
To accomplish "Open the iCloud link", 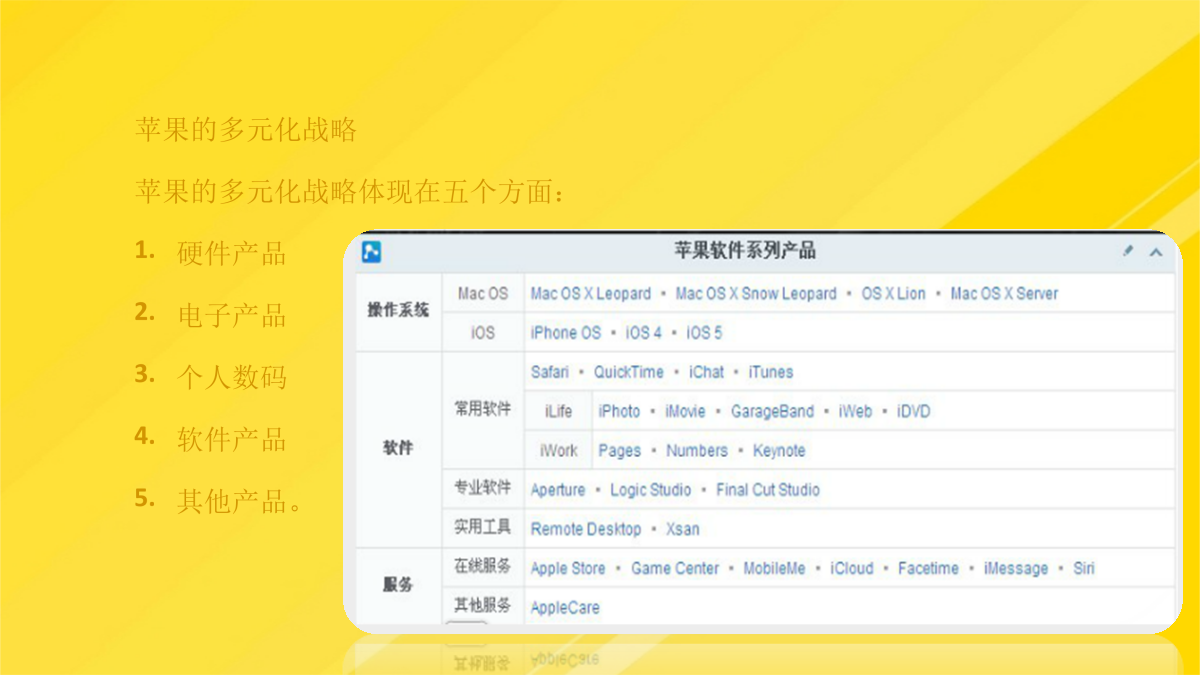I will pyautogui.click(x=852, y=568).
